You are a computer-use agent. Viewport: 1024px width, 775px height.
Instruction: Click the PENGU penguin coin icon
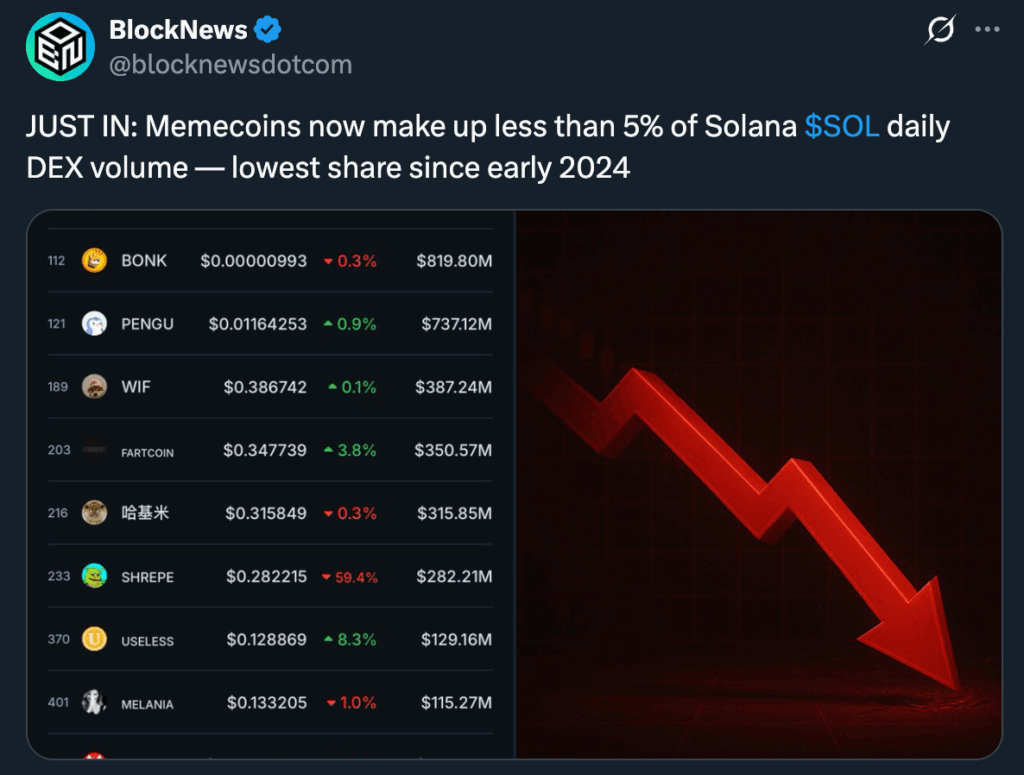pos(94,323)
